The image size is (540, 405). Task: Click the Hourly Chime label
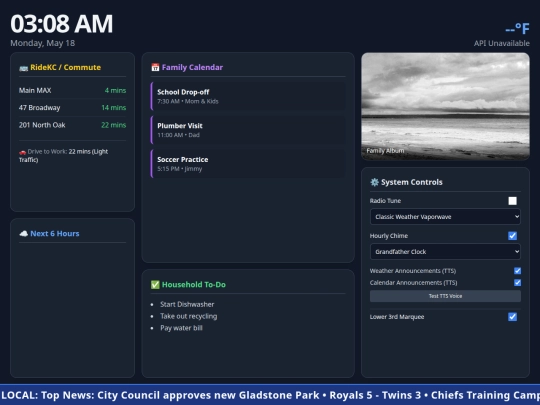[x=388, y=236]
